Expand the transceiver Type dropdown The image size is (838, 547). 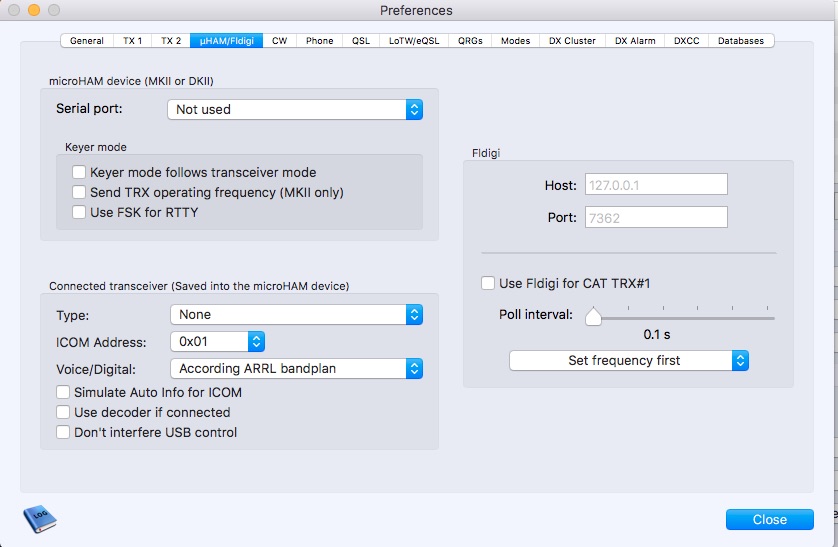[x=296, y=314]
